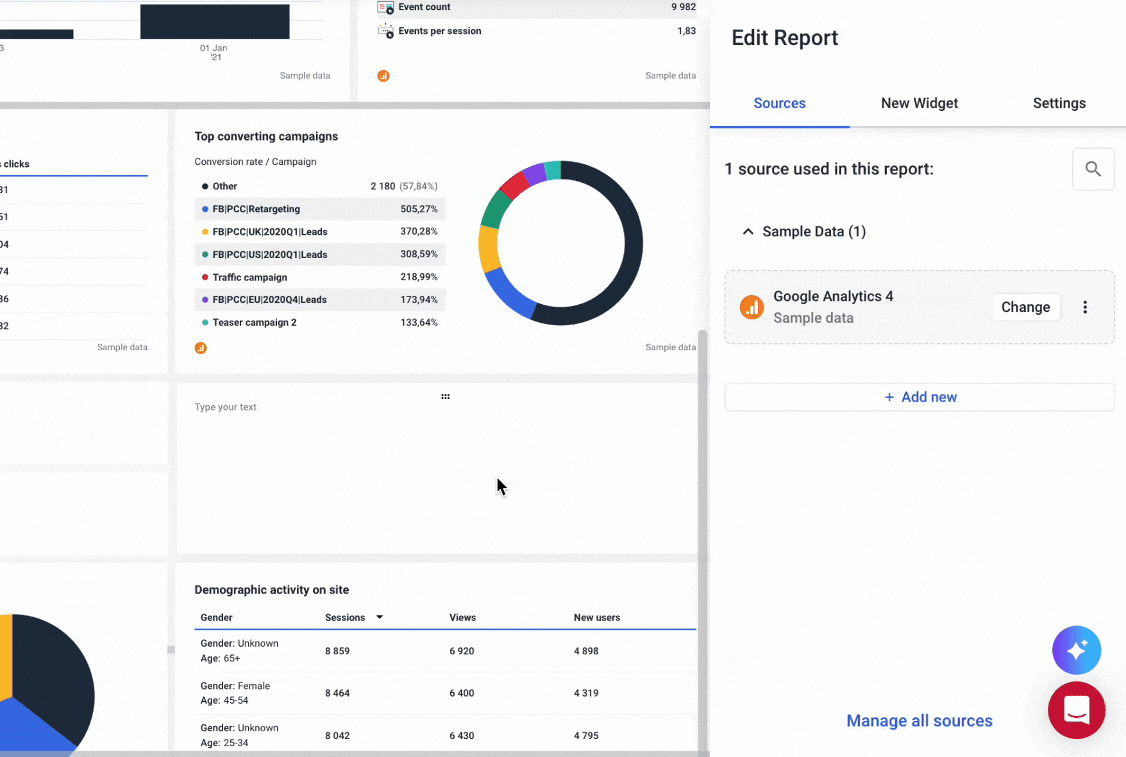Open the search icon in Edit Report panel
This screenshot has height=757, width=1126.
(1093, 169)
